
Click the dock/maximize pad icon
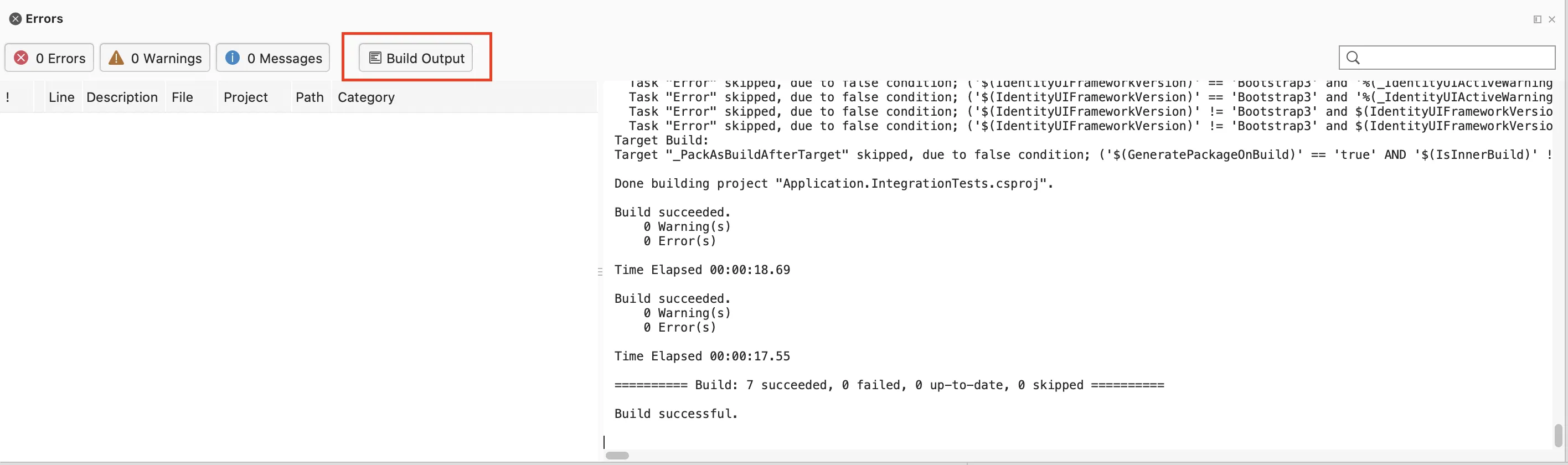click(1537, 19)
